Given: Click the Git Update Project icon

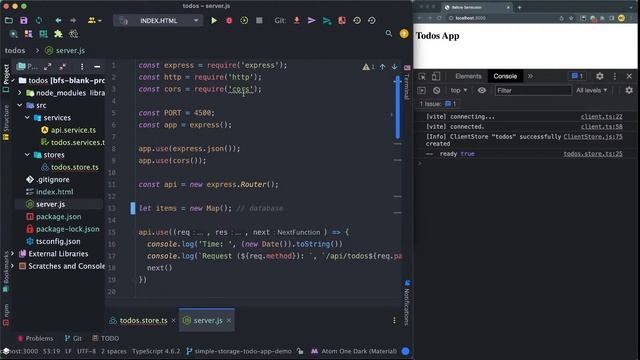Looking at the screenshot, I should pyautogui.click(x=297, y=20).
